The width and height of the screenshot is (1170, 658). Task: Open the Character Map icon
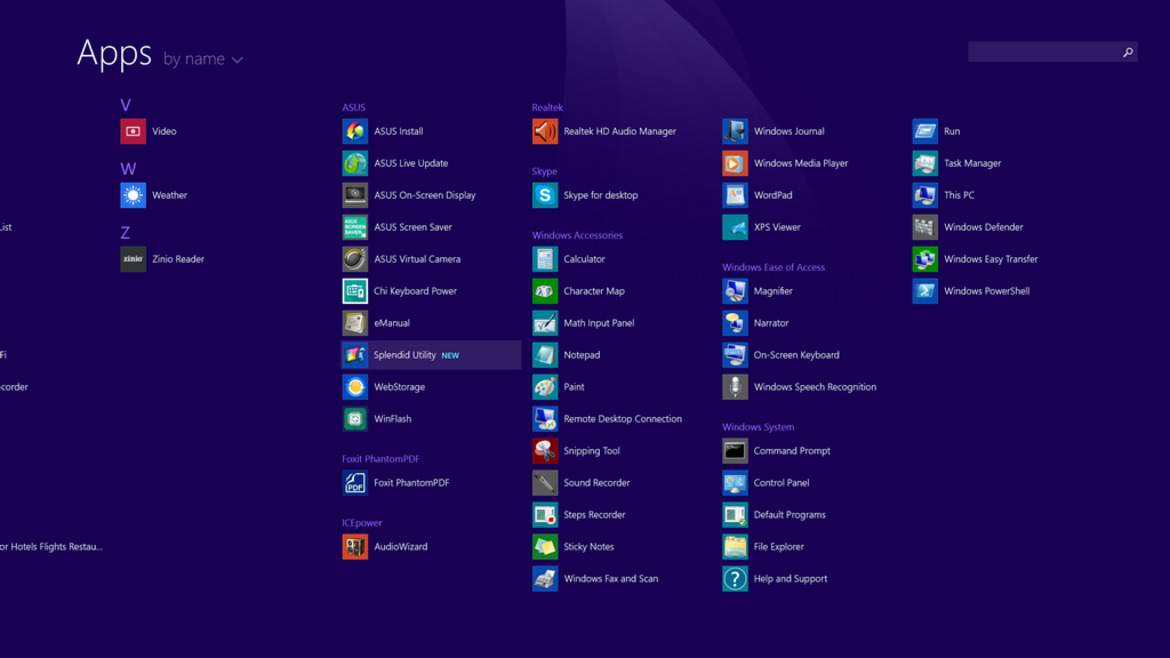coord(545,291)
